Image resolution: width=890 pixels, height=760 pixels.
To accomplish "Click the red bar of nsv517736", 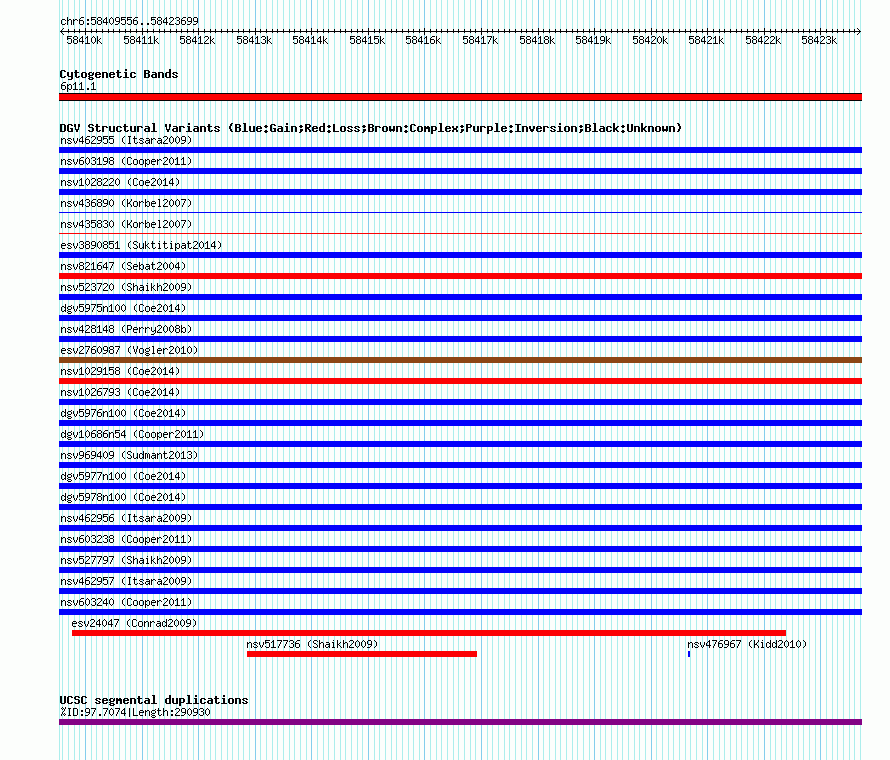I will point(362,654).
